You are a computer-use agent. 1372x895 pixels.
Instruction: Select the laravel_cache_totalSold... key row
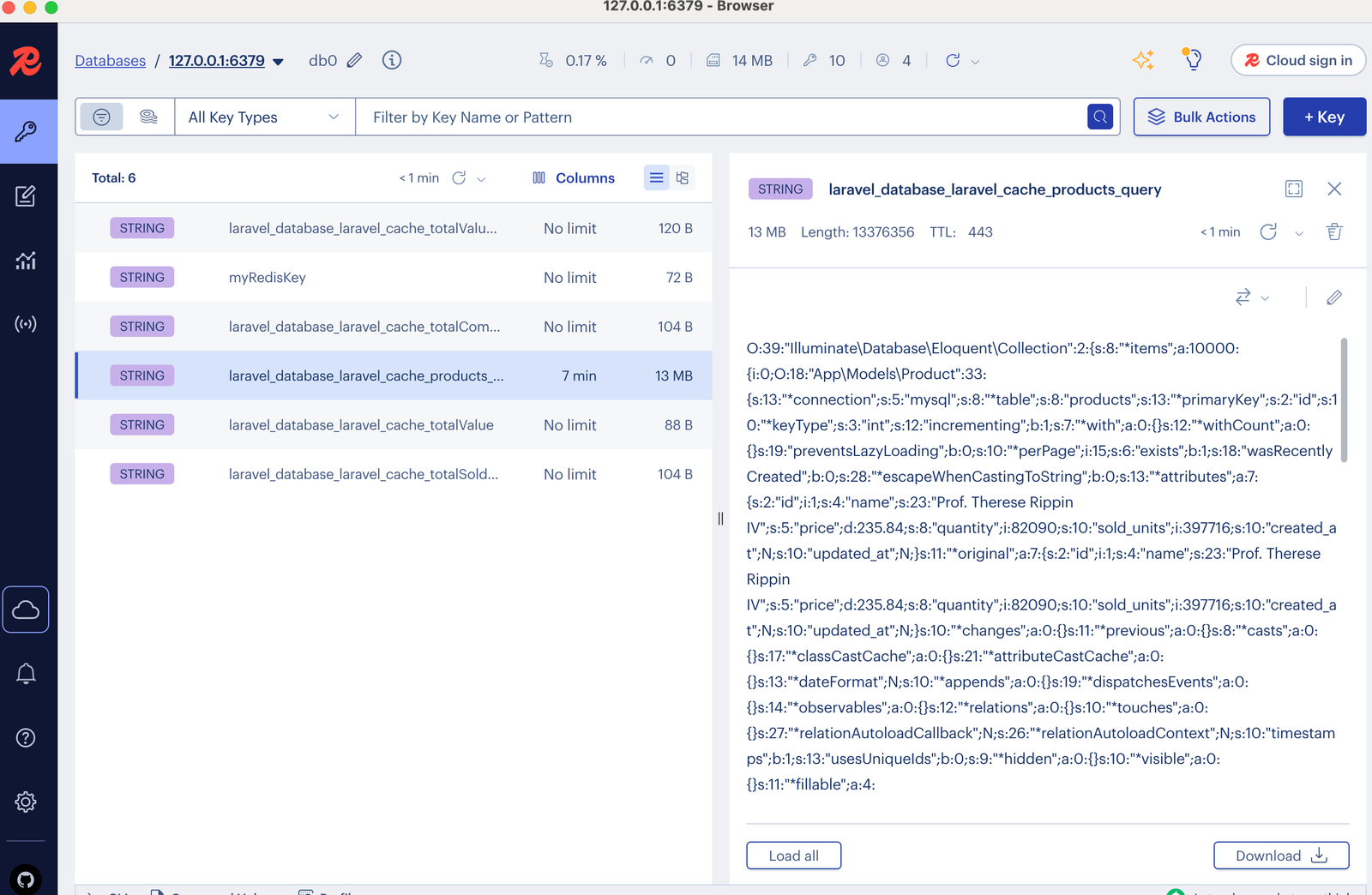point(394,474)
